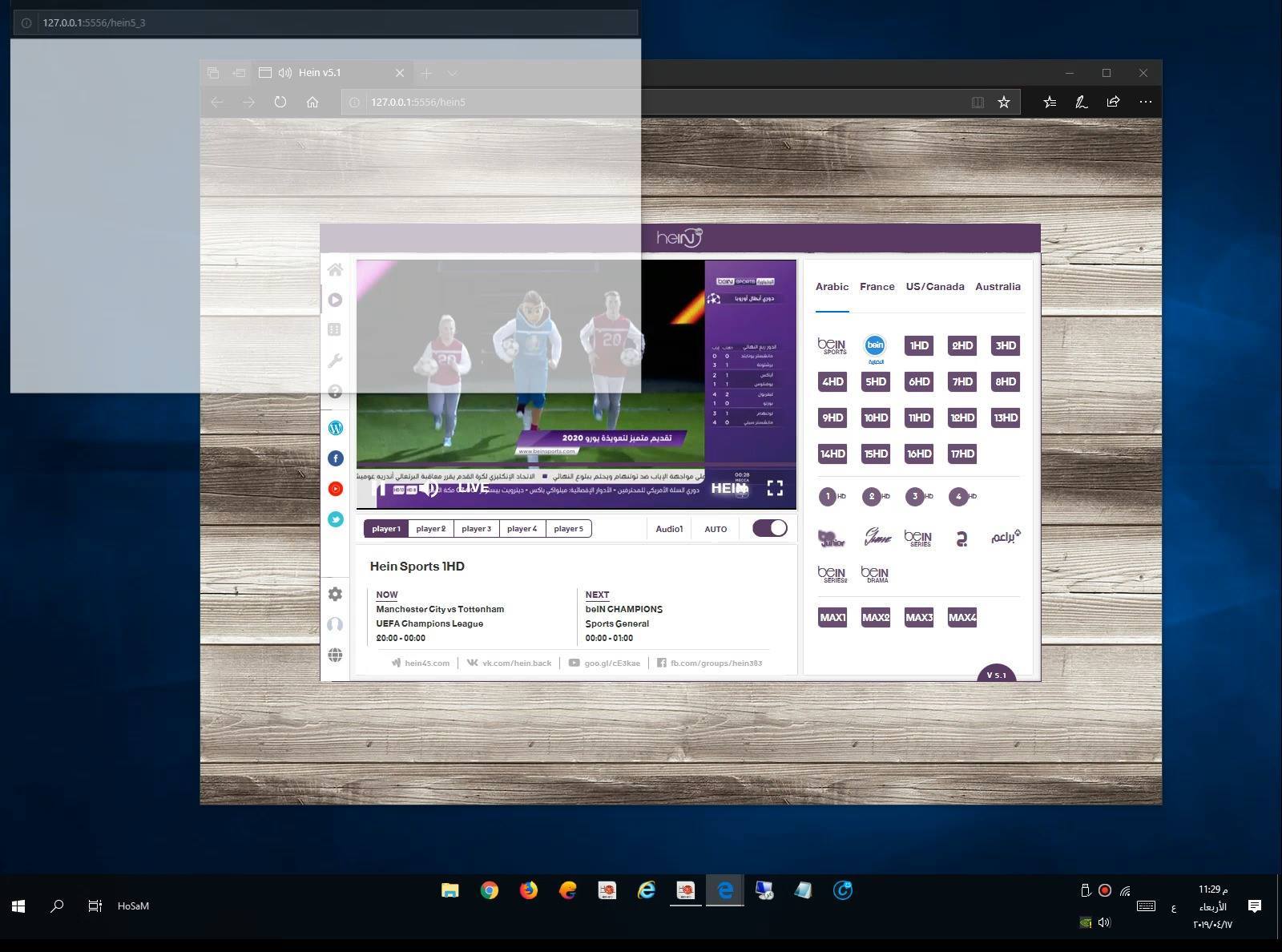Open the AUTO quality selector
This screenshot has height=952, width=1282.
click(716, 529)
